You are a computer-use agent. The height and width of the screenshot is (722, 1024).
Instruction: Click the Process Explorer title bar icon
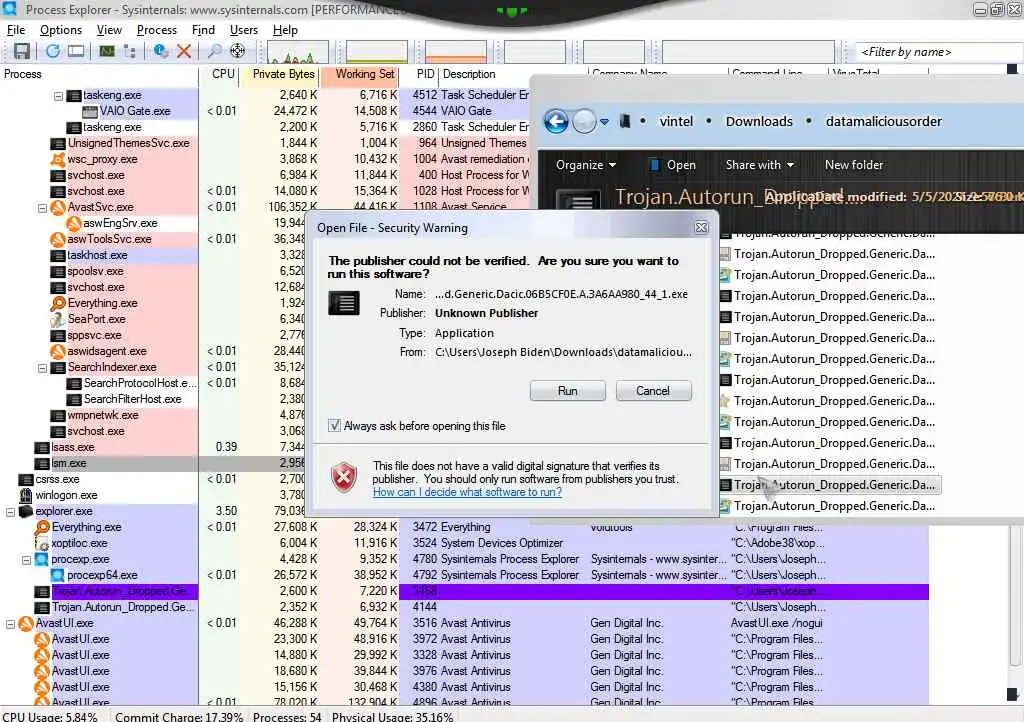(x=10, y=8)
